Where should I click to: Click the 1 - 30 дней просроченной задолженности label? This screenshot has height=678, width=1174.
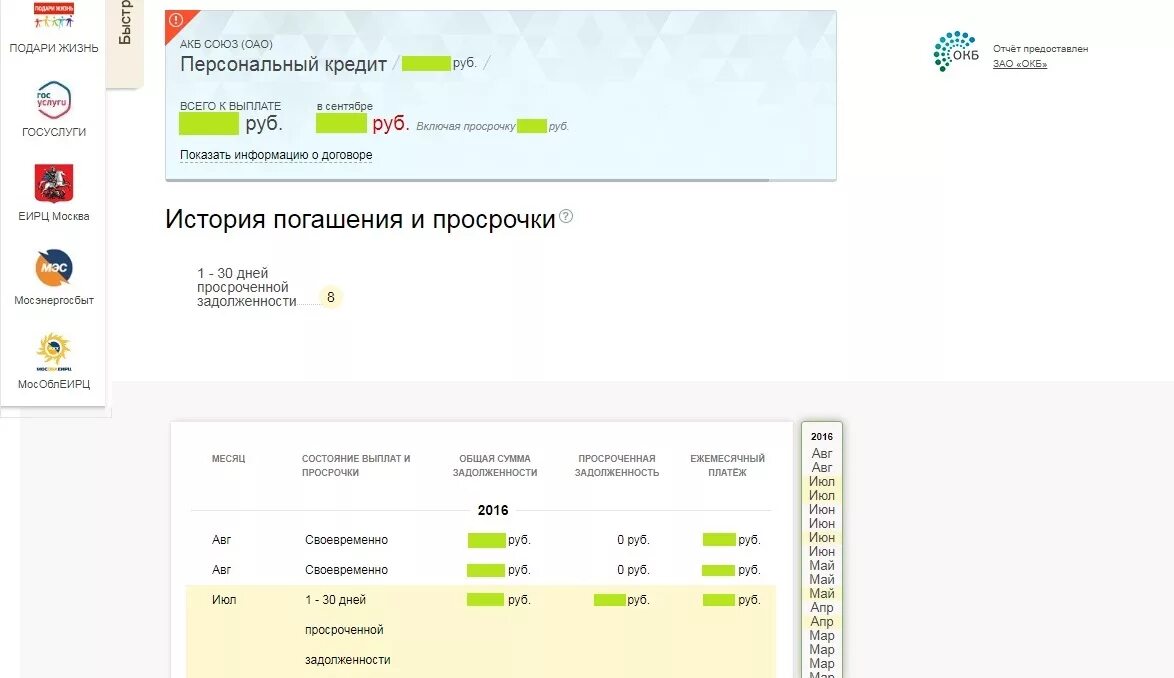click(246, 287)
